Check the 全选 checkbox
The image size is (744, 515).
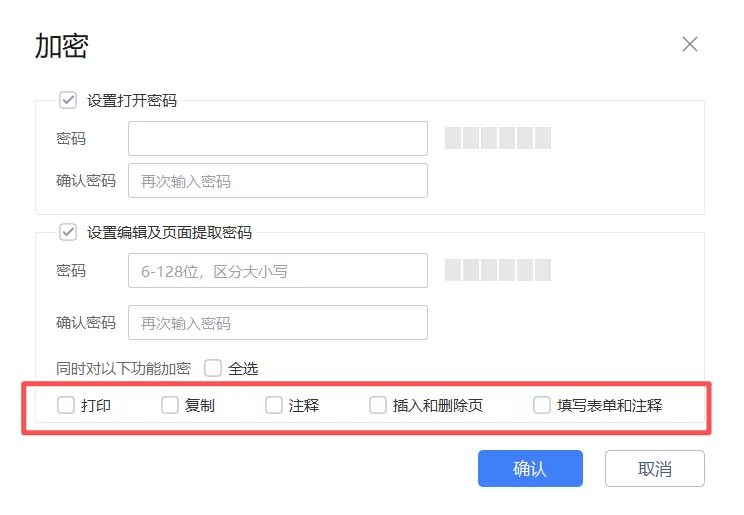[x=213, y=368]
